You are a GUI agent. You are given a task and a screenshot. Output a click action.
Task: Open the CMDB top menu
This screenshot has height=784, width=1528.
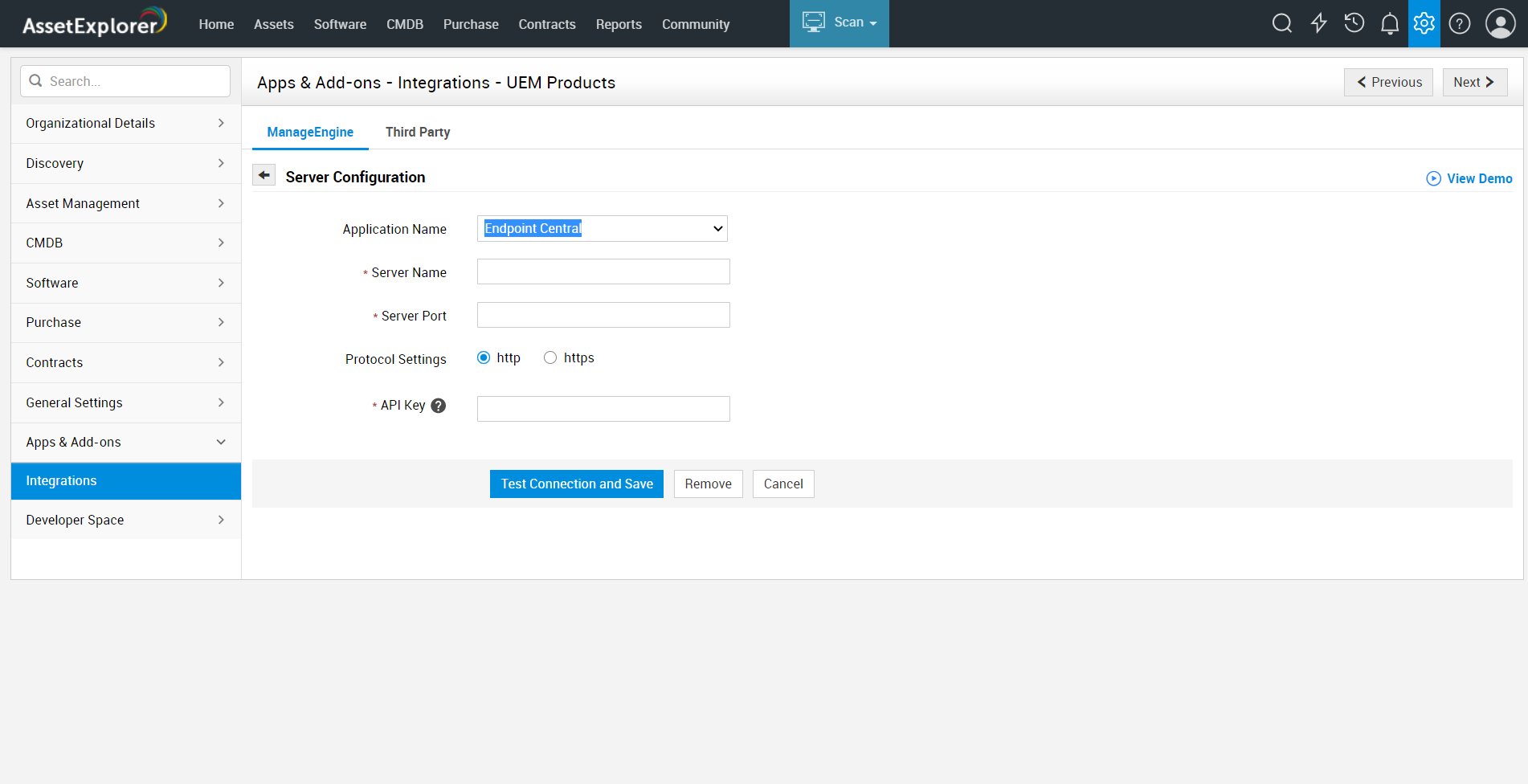(x=405, y=24)
